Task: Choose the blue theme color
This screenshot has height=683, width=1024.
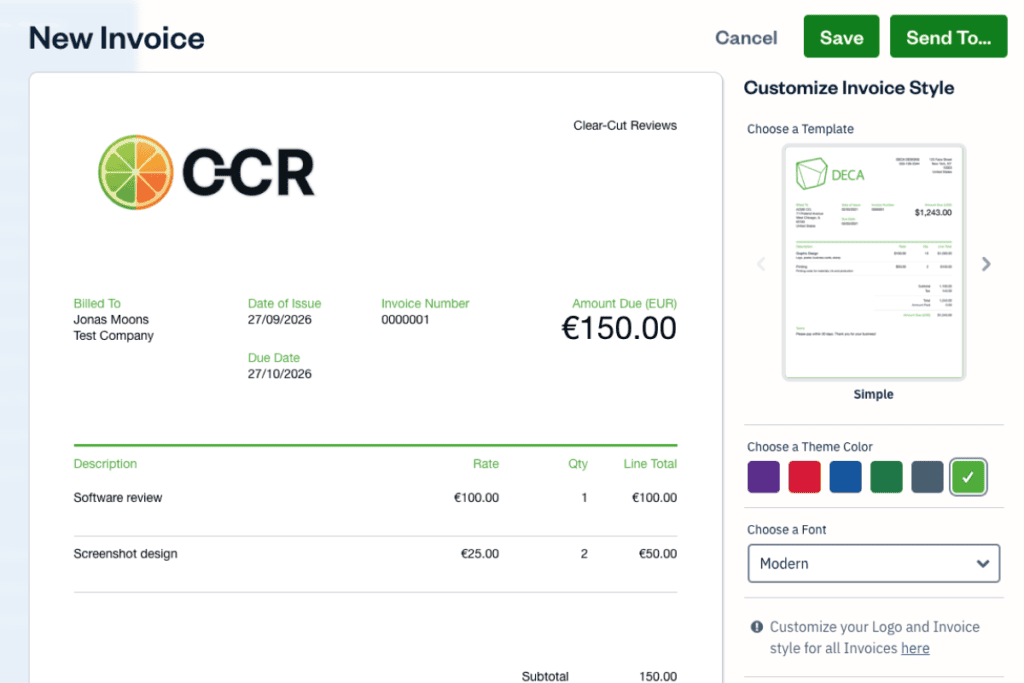Action: pyautogui.click(x=845, y=477)
